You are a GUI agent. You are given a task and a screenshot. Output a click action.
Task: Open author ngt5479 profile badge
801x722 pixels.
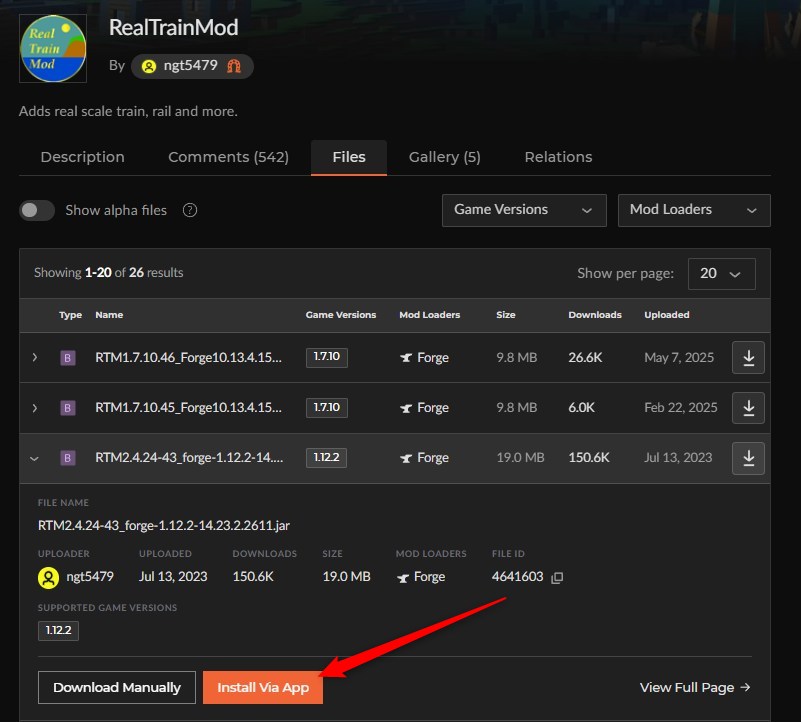click(192, 66)
